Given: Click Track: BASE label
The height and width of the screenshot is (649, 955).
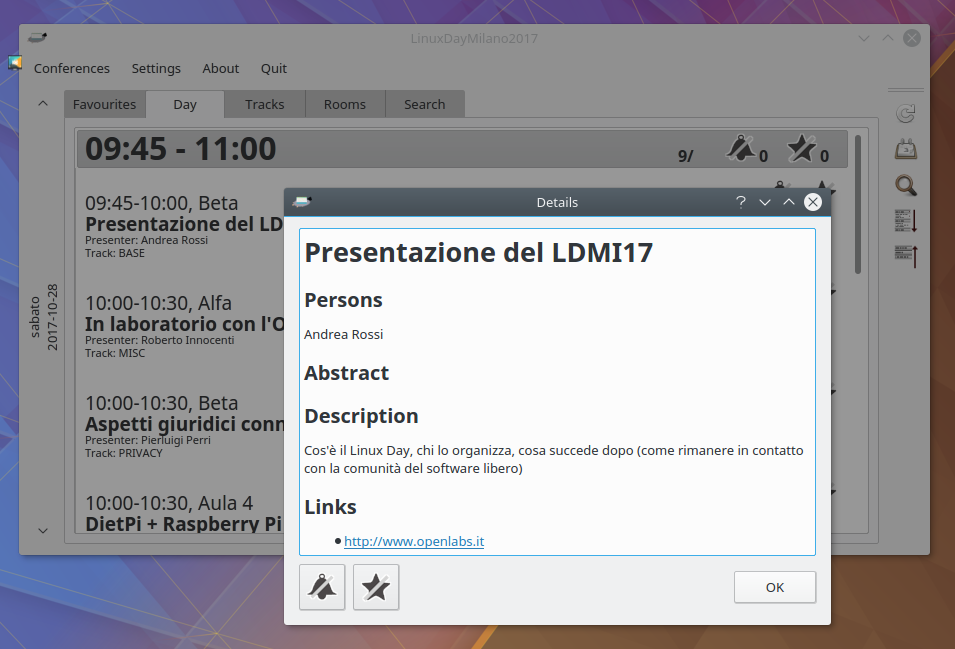Looking at the screenshot, I should click(115, 253).
